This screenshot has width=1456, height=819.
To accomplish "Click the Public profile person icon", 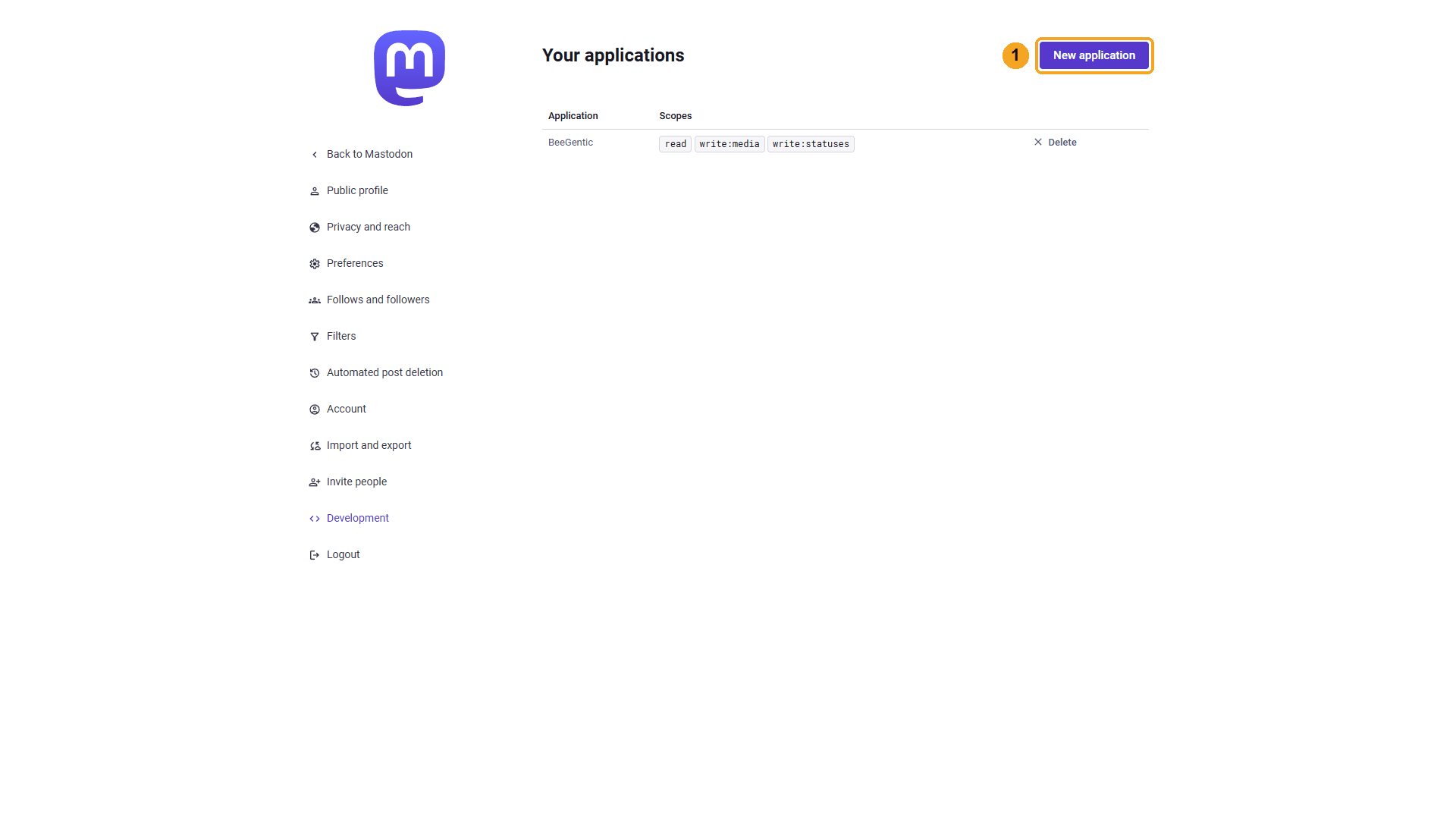I will tap(315, 191).
